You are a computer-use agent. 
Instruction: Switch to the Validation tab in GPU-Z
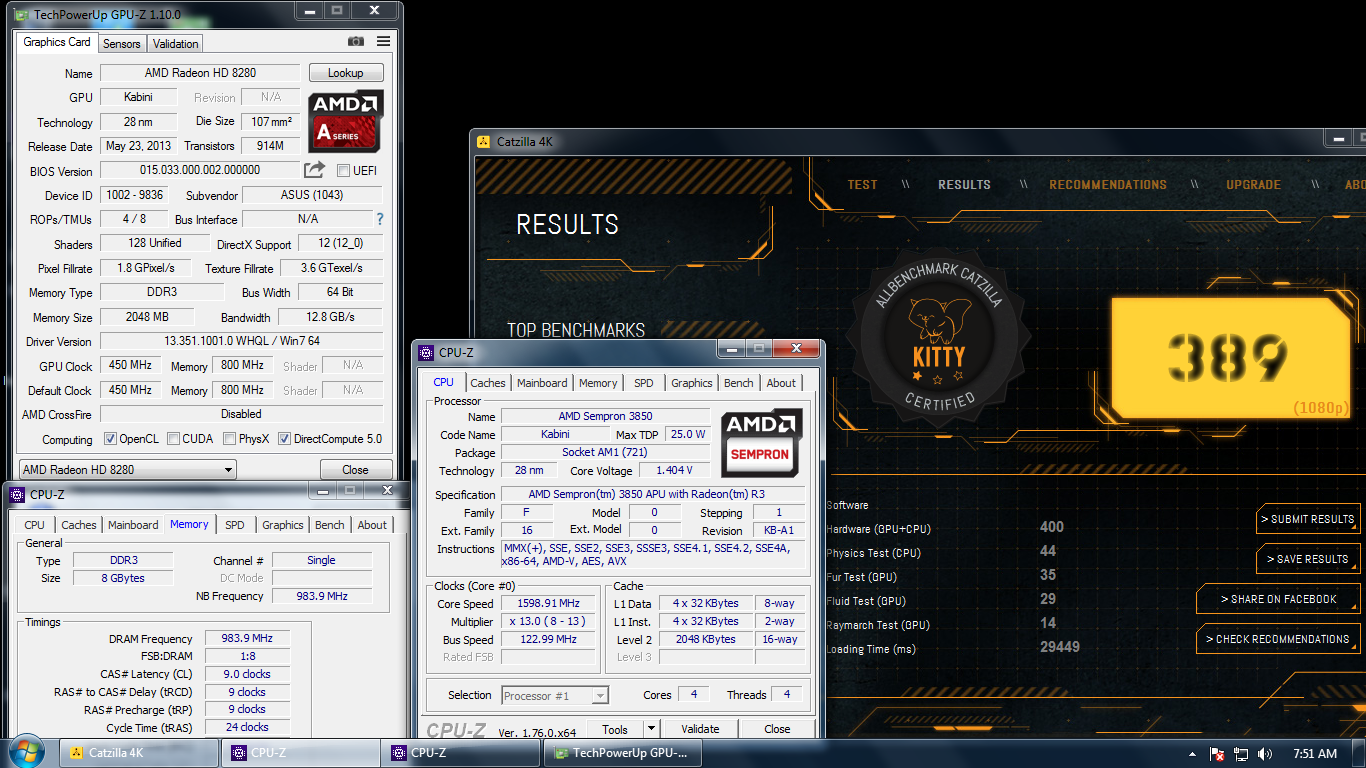(x=175, y=43)
